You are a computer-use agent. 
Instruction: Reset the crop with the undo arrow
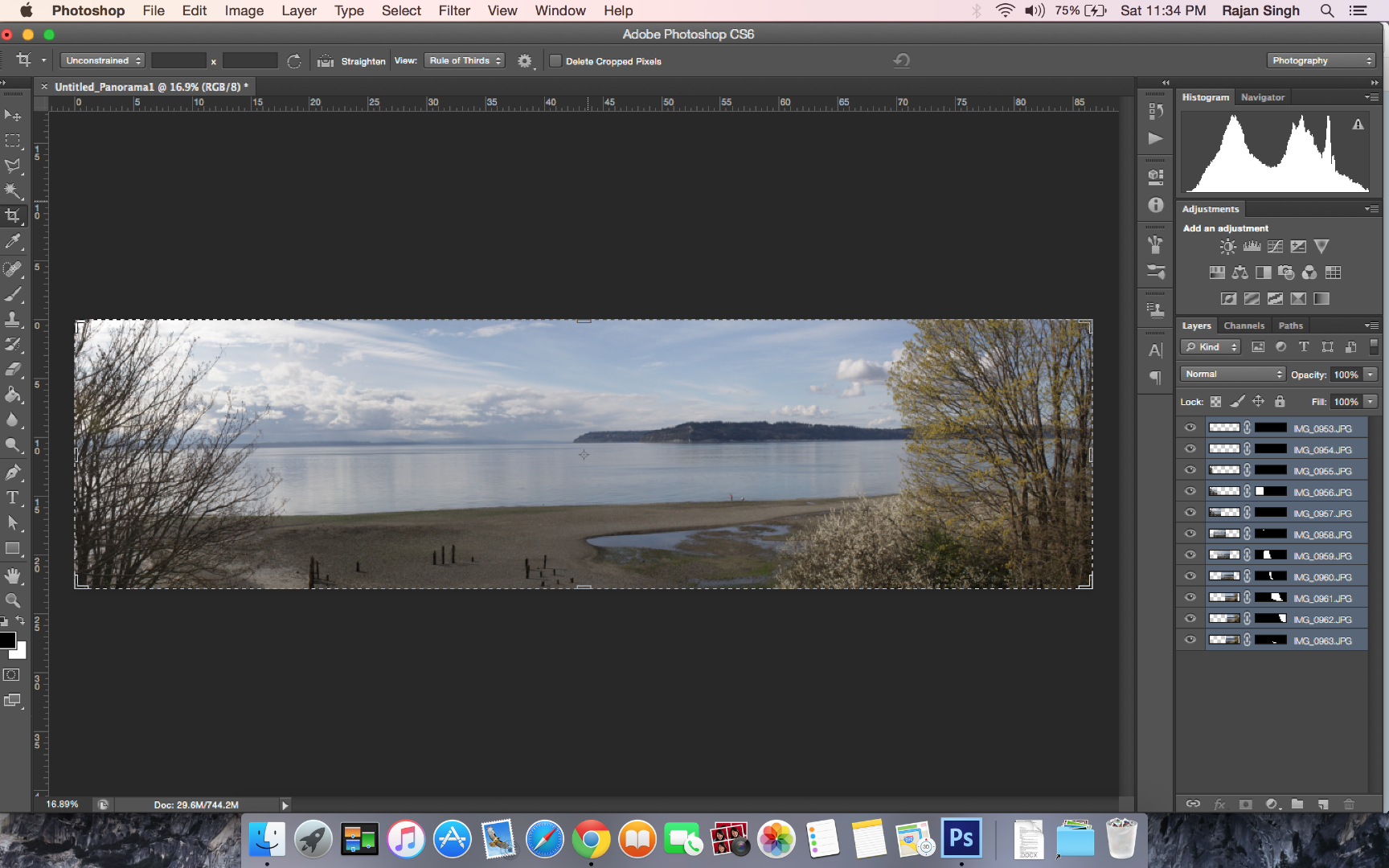click(902, 60)
